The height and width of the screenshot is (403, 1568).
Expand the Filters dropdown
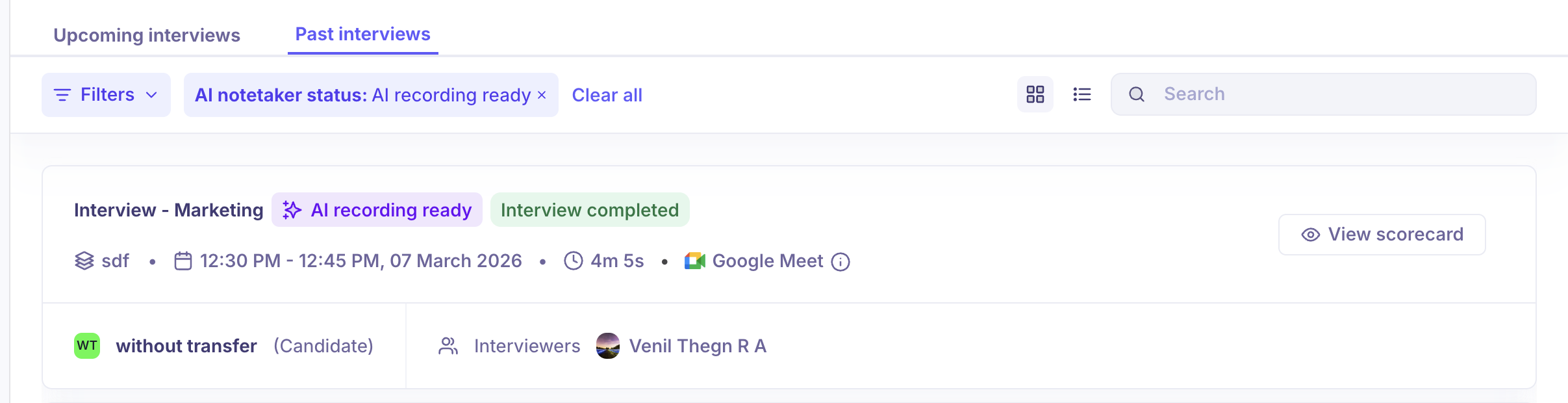(106, 95)
